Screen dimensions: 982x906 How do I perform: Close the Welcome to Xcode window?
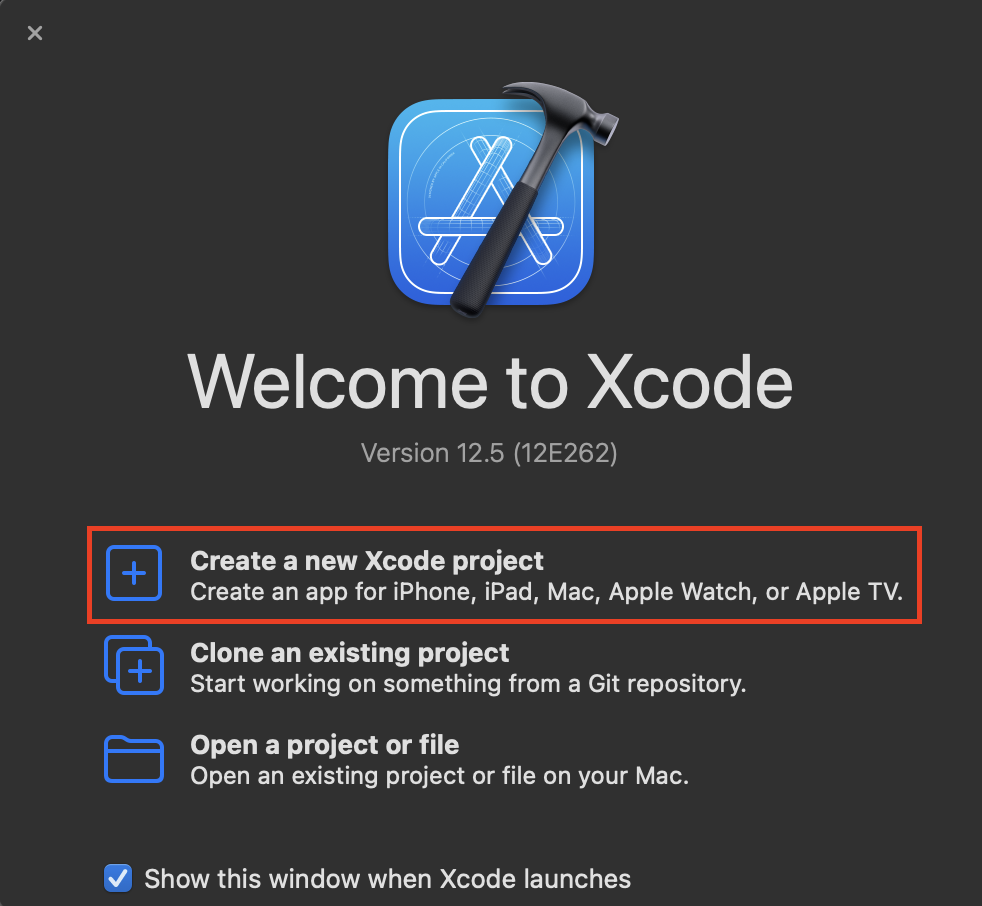click(x=35, y=33)
